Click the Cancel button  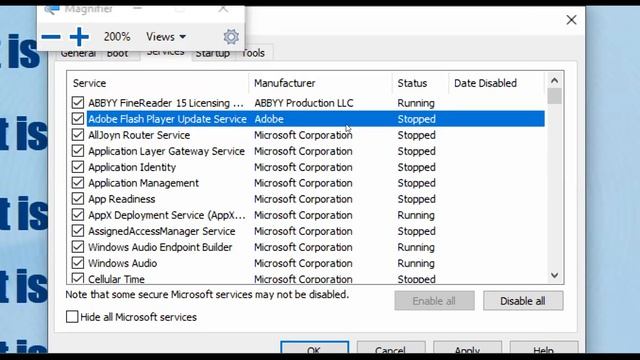(x=391, y=347)
